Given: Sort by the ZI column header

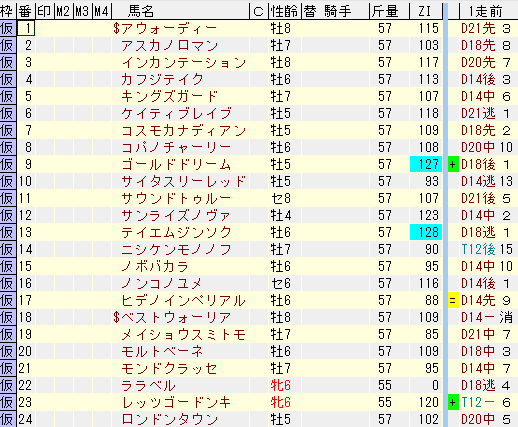Looking at the screenshot, I should (x=426, y=11).
